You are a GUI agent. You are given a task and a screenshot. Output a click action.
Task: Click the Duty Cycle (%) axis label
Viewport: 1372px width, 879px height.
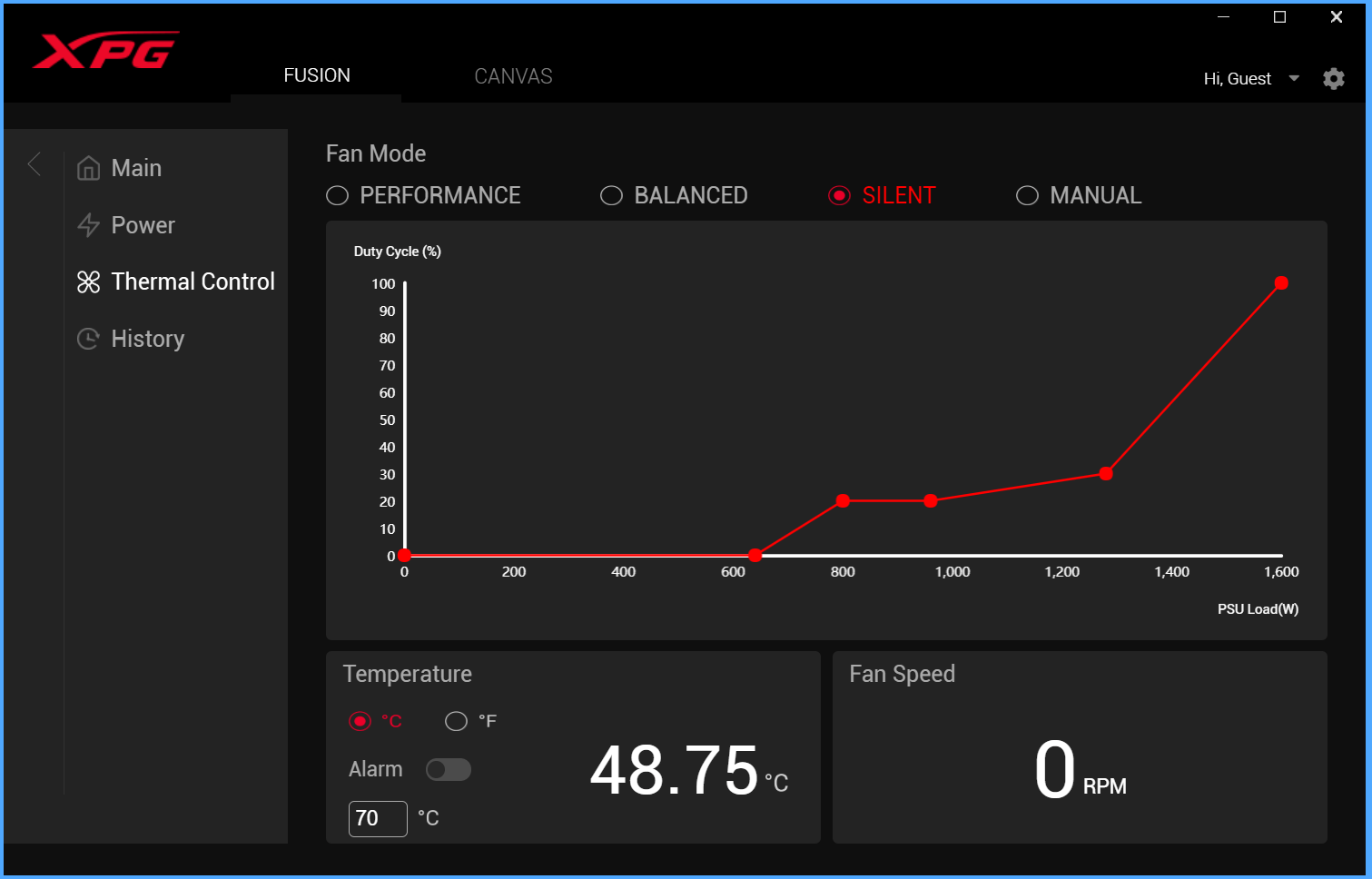pyautogui.click(x=397, y=252)
